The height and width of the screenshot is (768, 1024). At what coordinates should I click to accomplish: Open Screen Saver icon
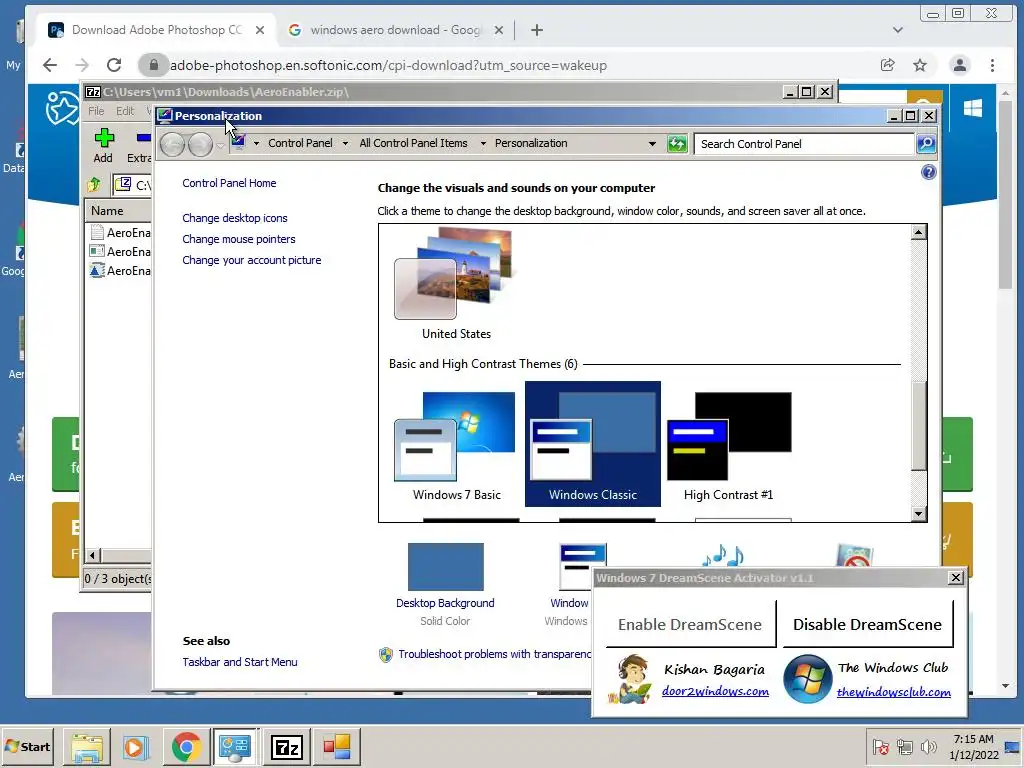(x=854, y=556)
